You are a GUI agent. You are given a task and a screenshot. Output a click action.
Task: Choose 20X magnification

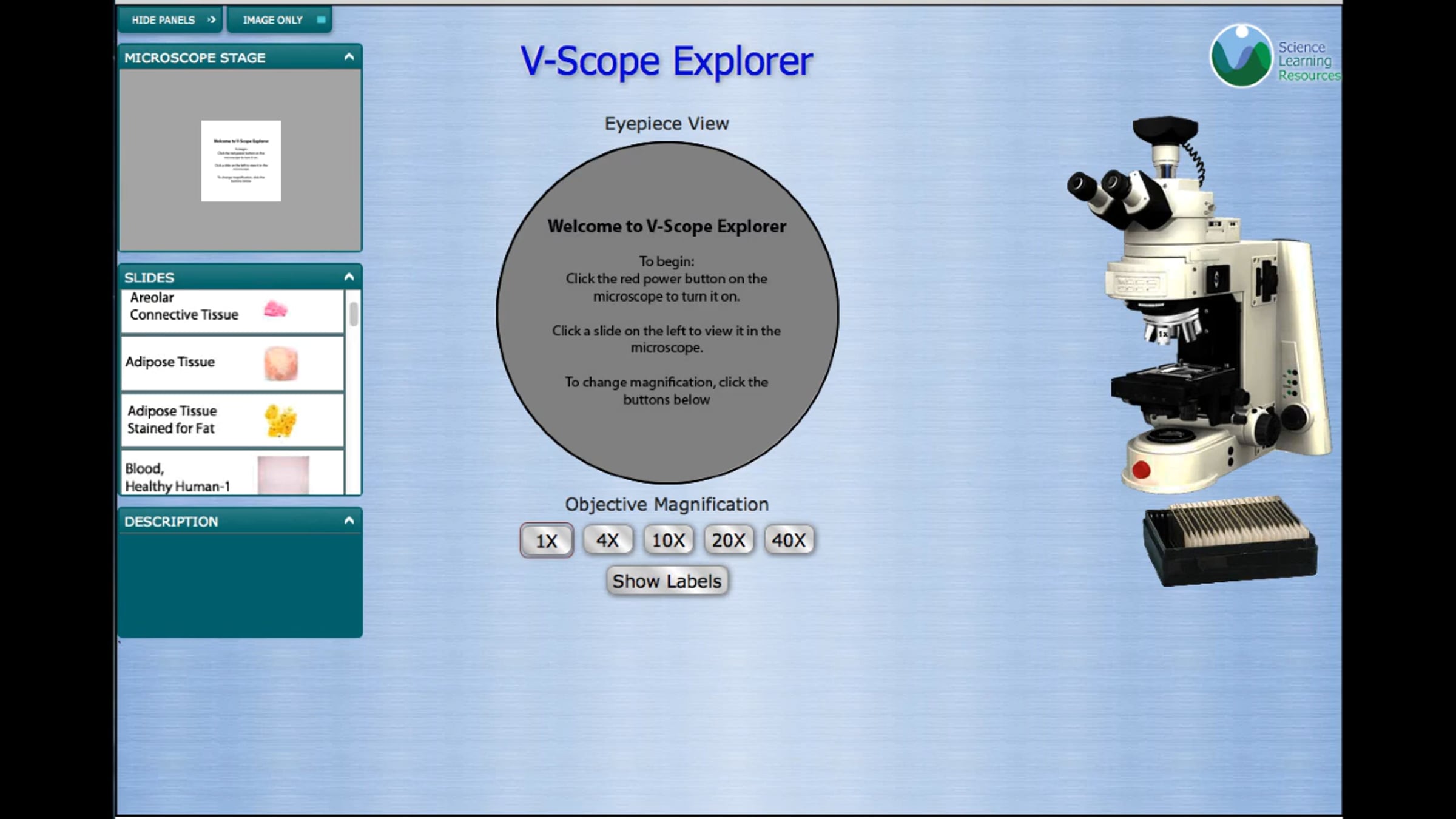click(729, 539)
